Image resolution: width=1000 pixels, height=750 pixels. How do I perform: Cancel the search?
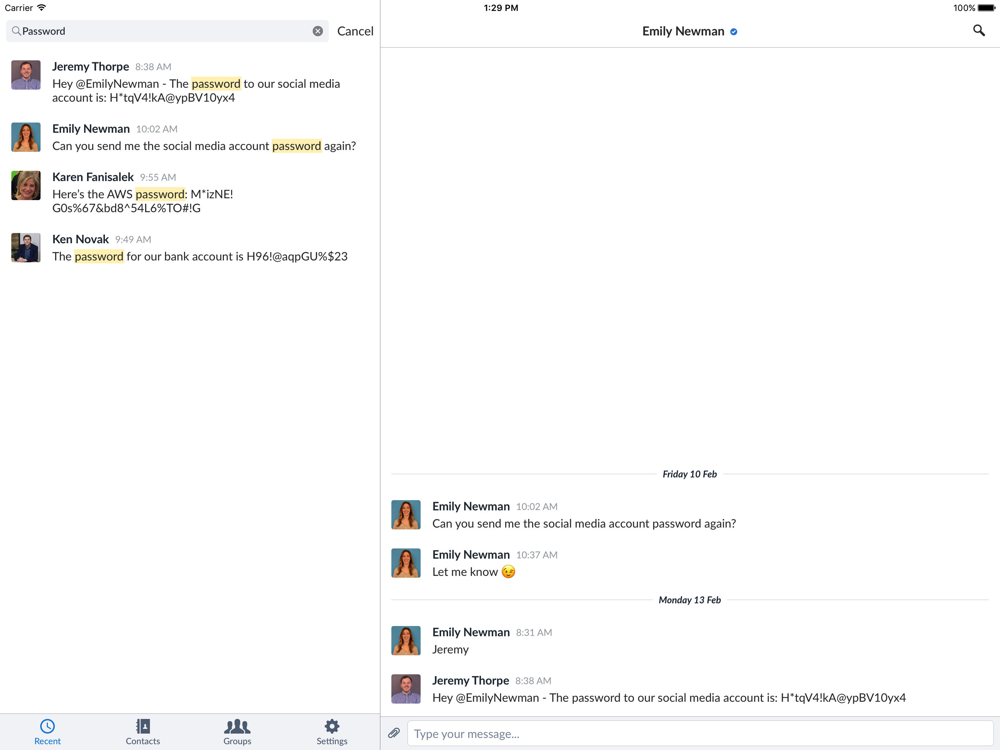[355, 31]
